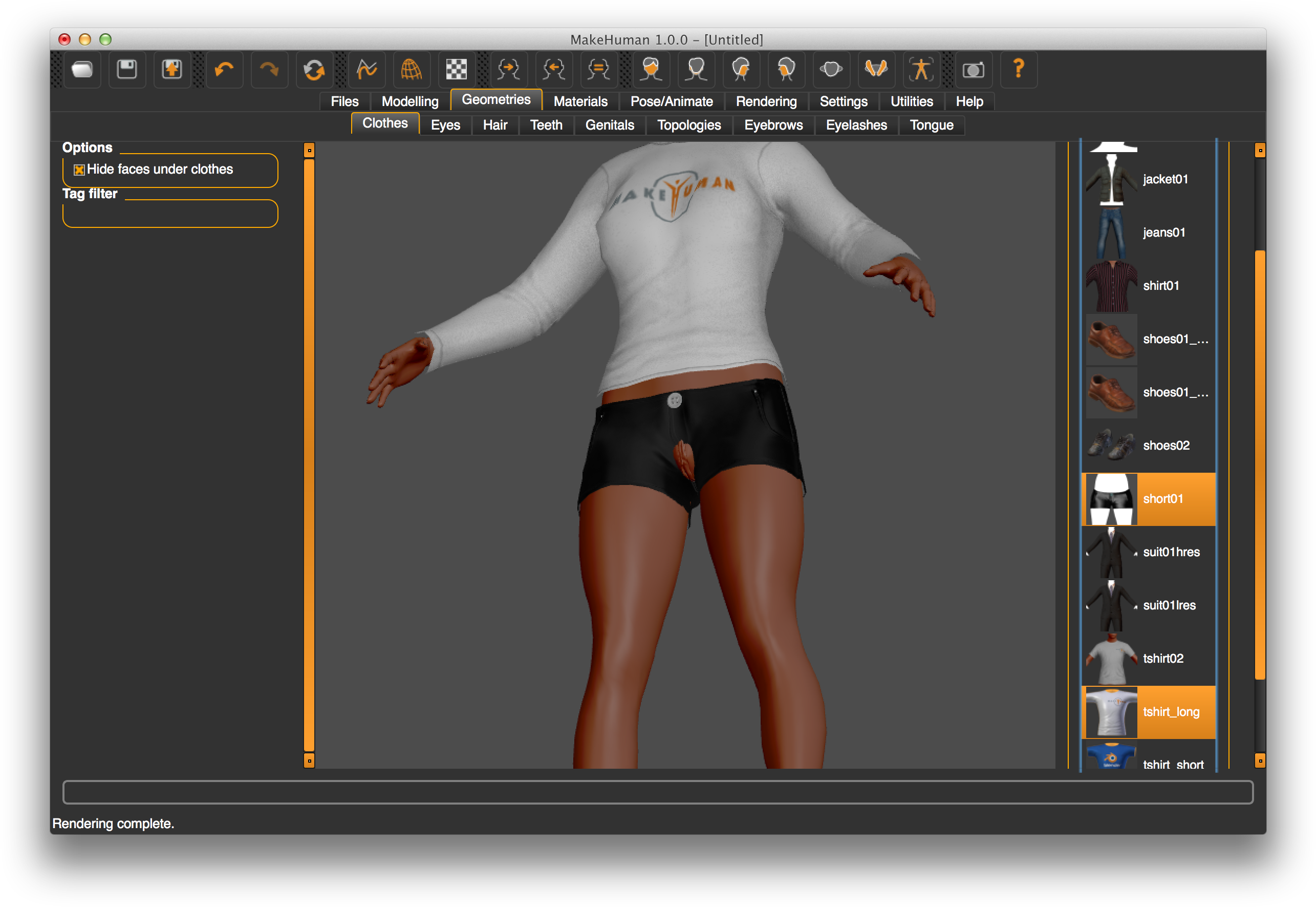Screen dimensions: 1316x907
Task: Click the global full-body camera icon
Action: pyautogui.click(x=921, y=69)
